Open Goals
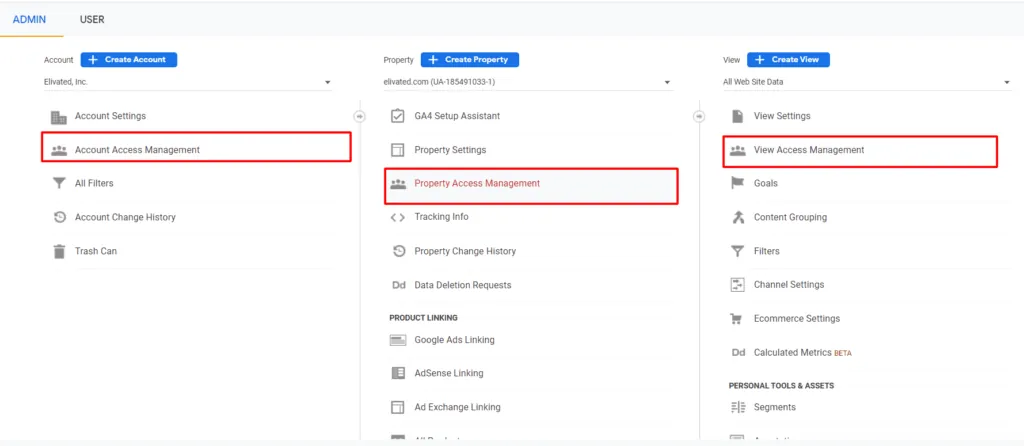Viewport: 1024px width, 446px height. 766,183
